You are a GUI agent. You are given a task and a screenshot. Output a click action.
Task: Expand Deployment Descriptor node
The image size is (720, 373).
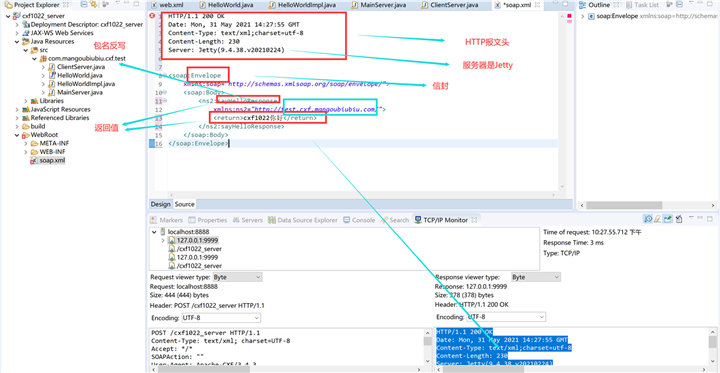pos(17,24)
